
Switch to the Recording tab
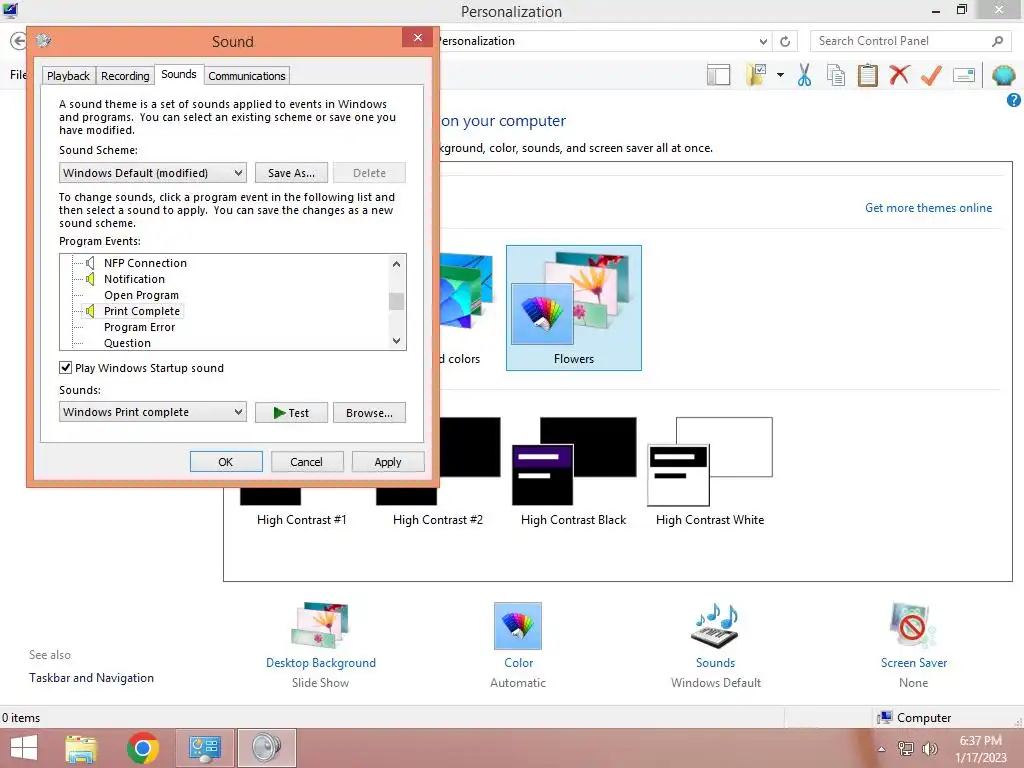[125, 76]
